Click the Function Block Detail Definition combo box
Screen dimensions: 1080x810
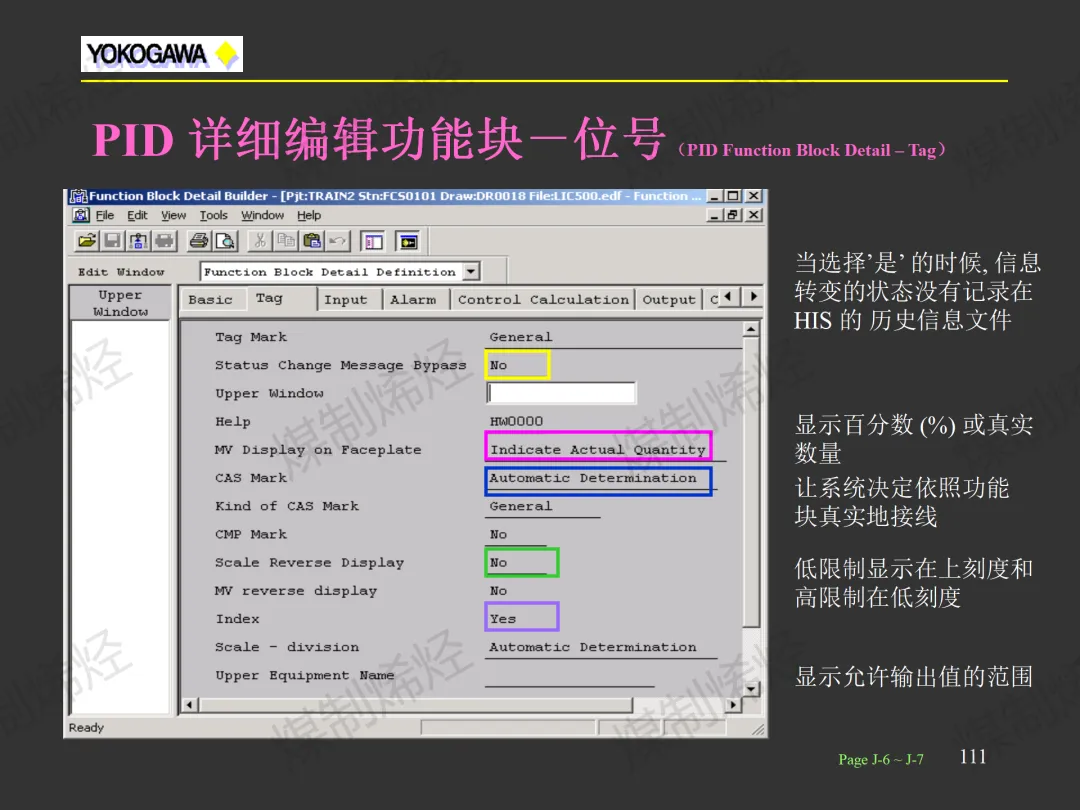coord(340,271)
